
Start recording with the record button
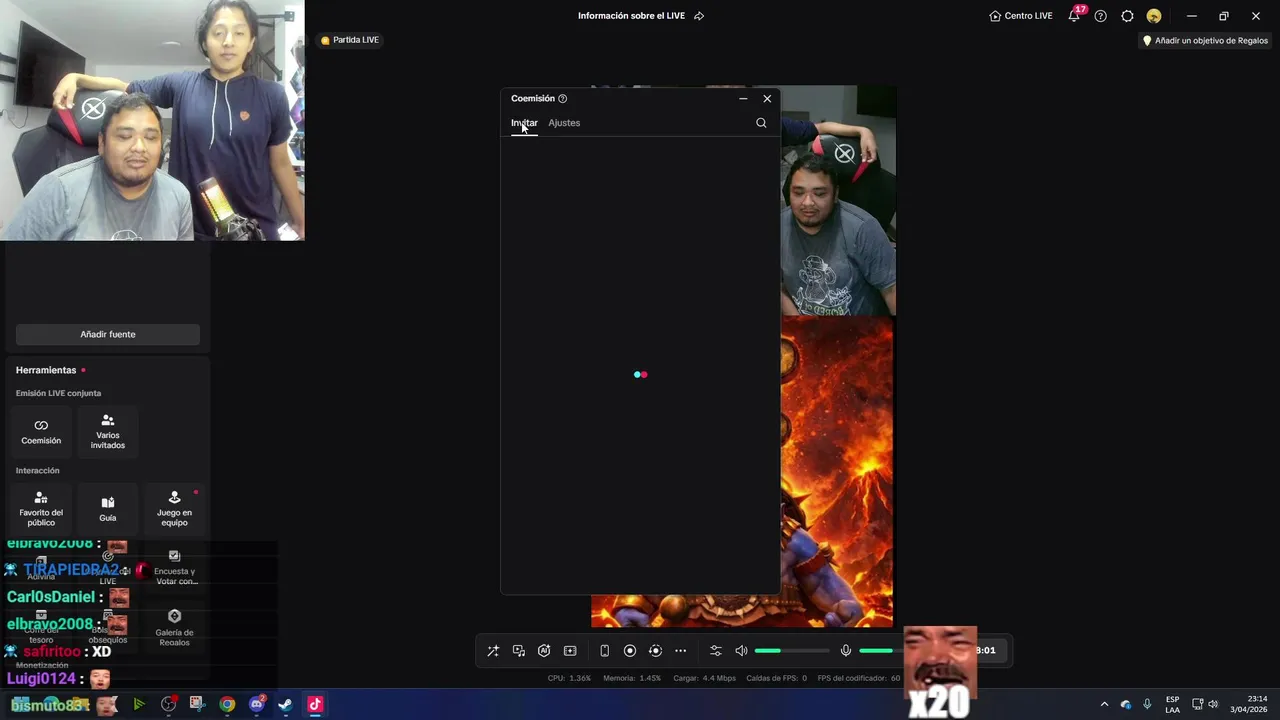coord(630,651)
